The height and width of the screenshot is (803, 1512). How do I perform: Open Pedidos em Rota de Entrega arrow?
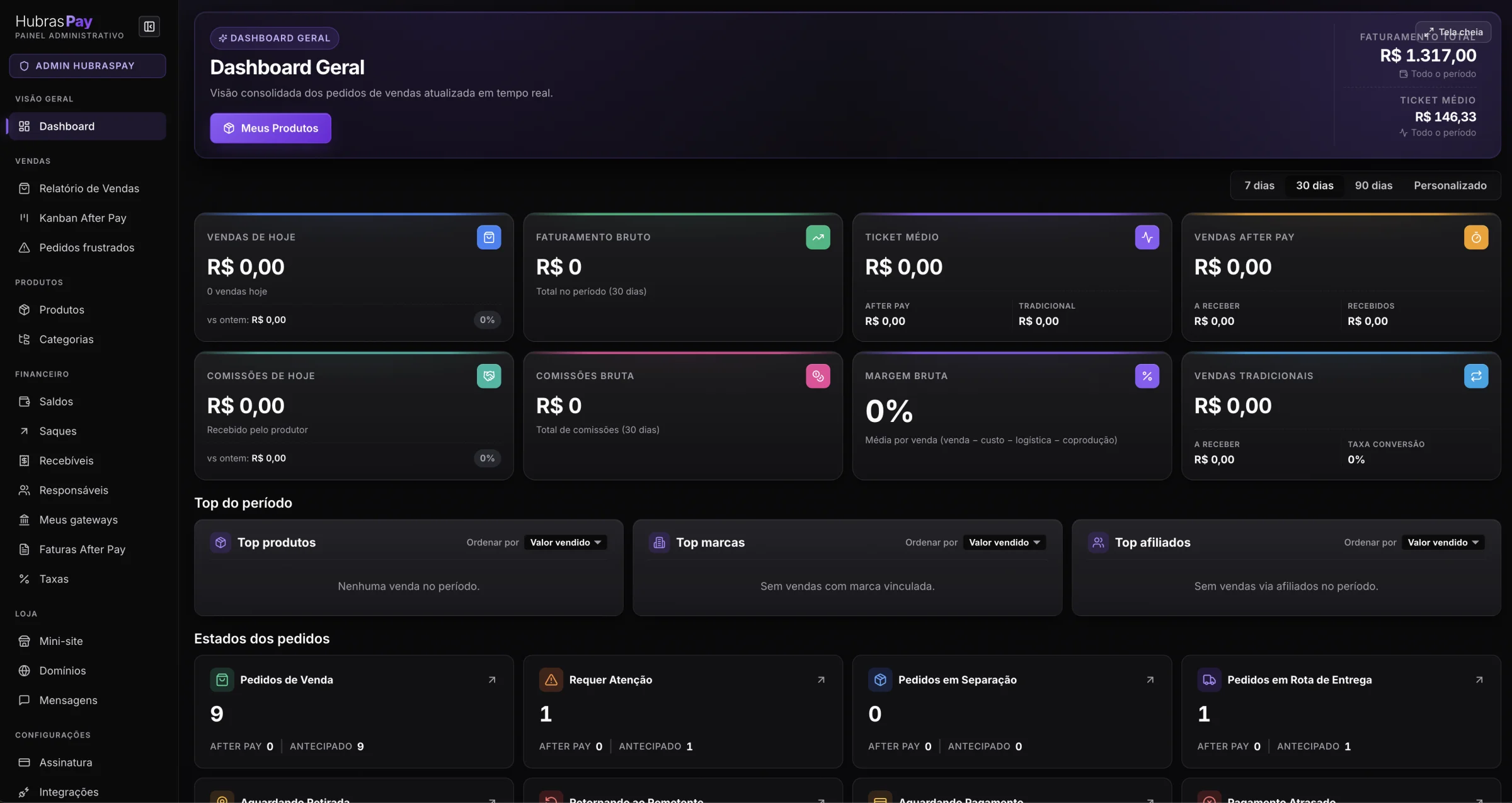click(x=1479, y=680)
